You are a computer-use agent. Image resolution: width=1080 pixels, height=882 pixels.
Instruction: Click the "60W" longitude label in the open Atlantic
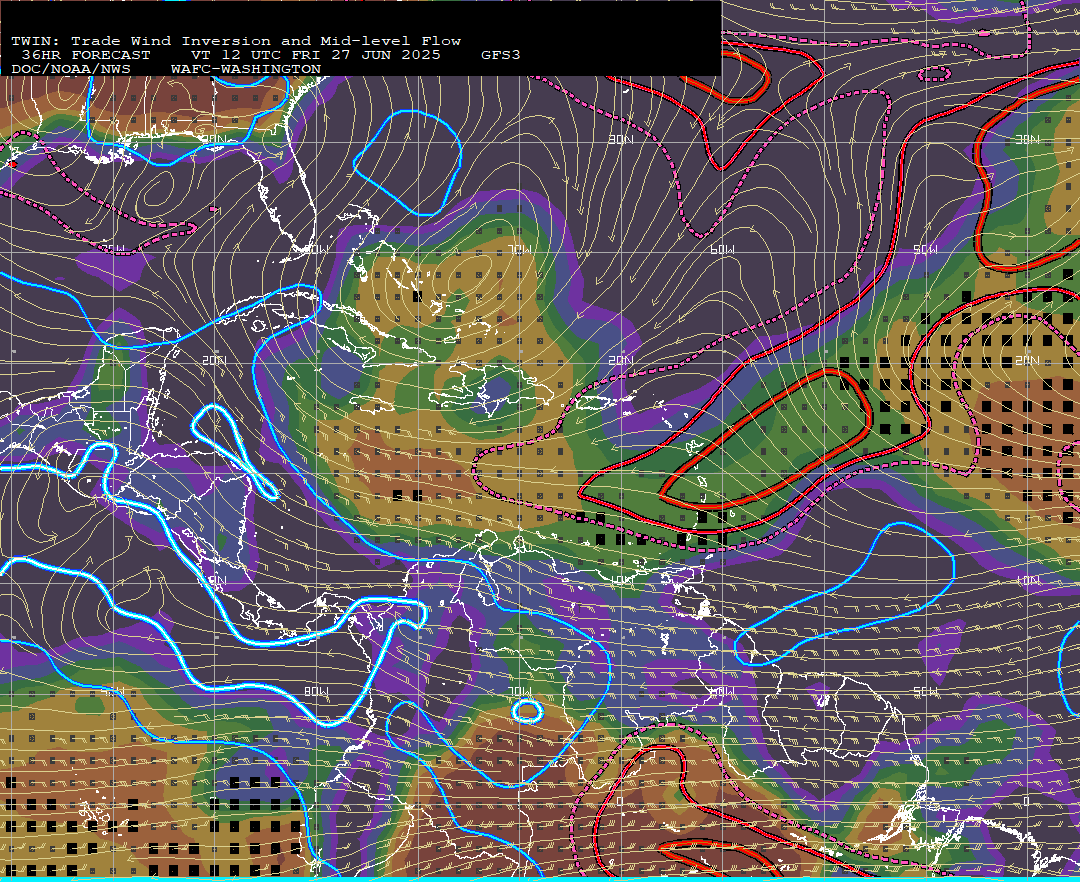point(722,249)
